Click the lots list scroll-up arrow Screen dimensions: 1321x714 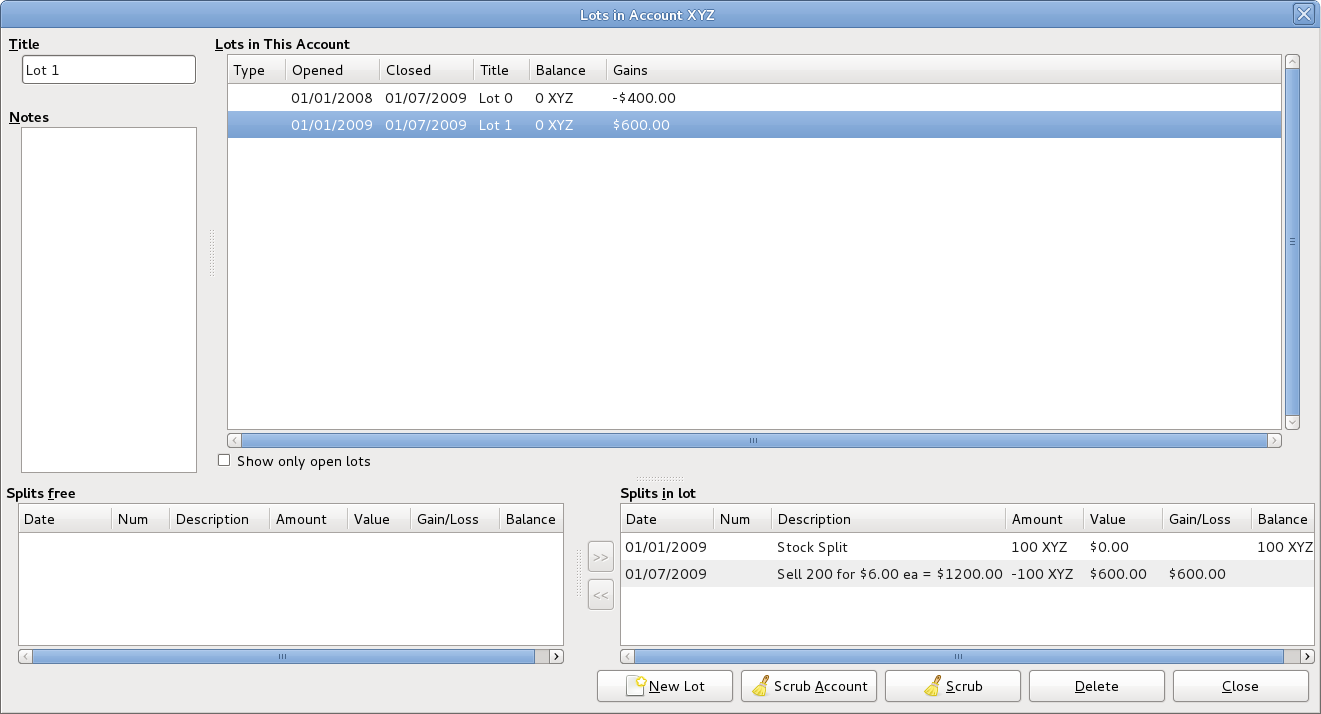1292,62
